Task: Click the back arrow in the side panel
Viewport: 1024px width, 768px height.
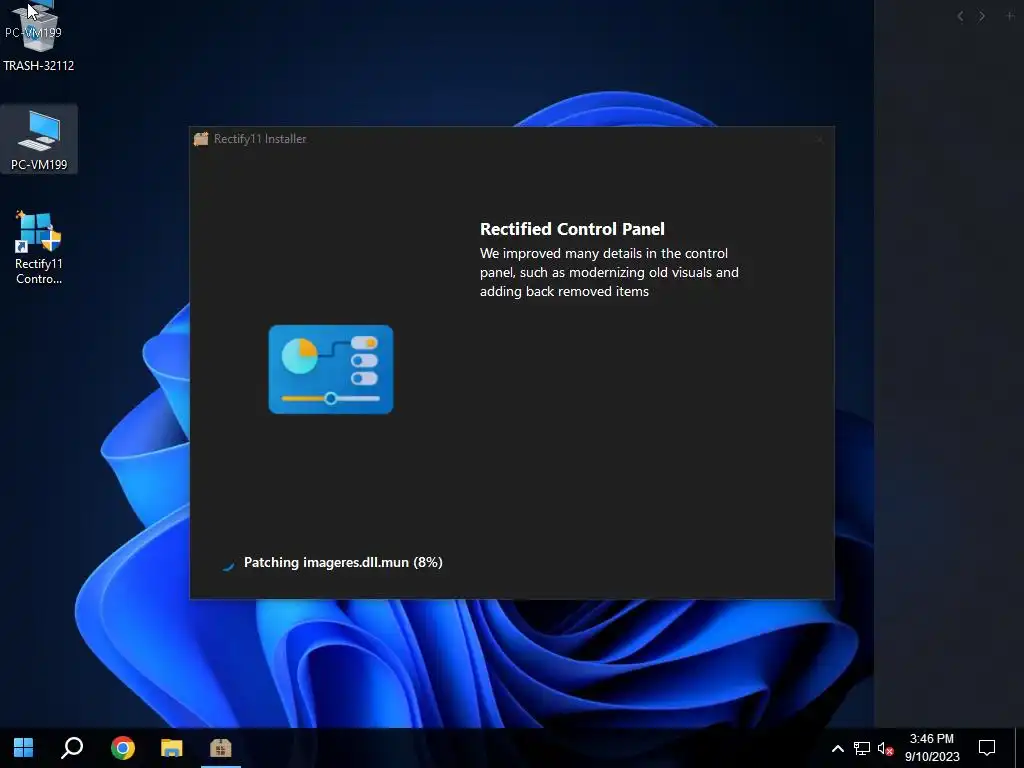Action: [x=960, y=16]
